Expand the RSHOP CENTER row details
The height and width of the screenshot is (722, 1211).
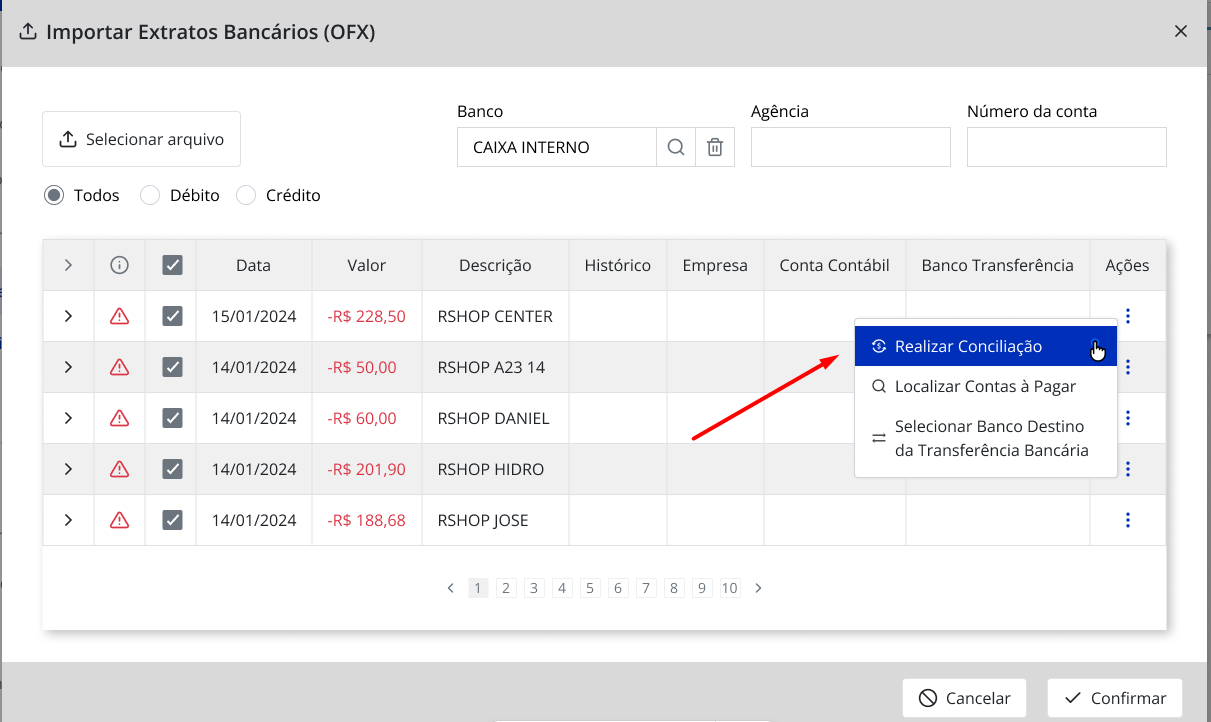68,316
